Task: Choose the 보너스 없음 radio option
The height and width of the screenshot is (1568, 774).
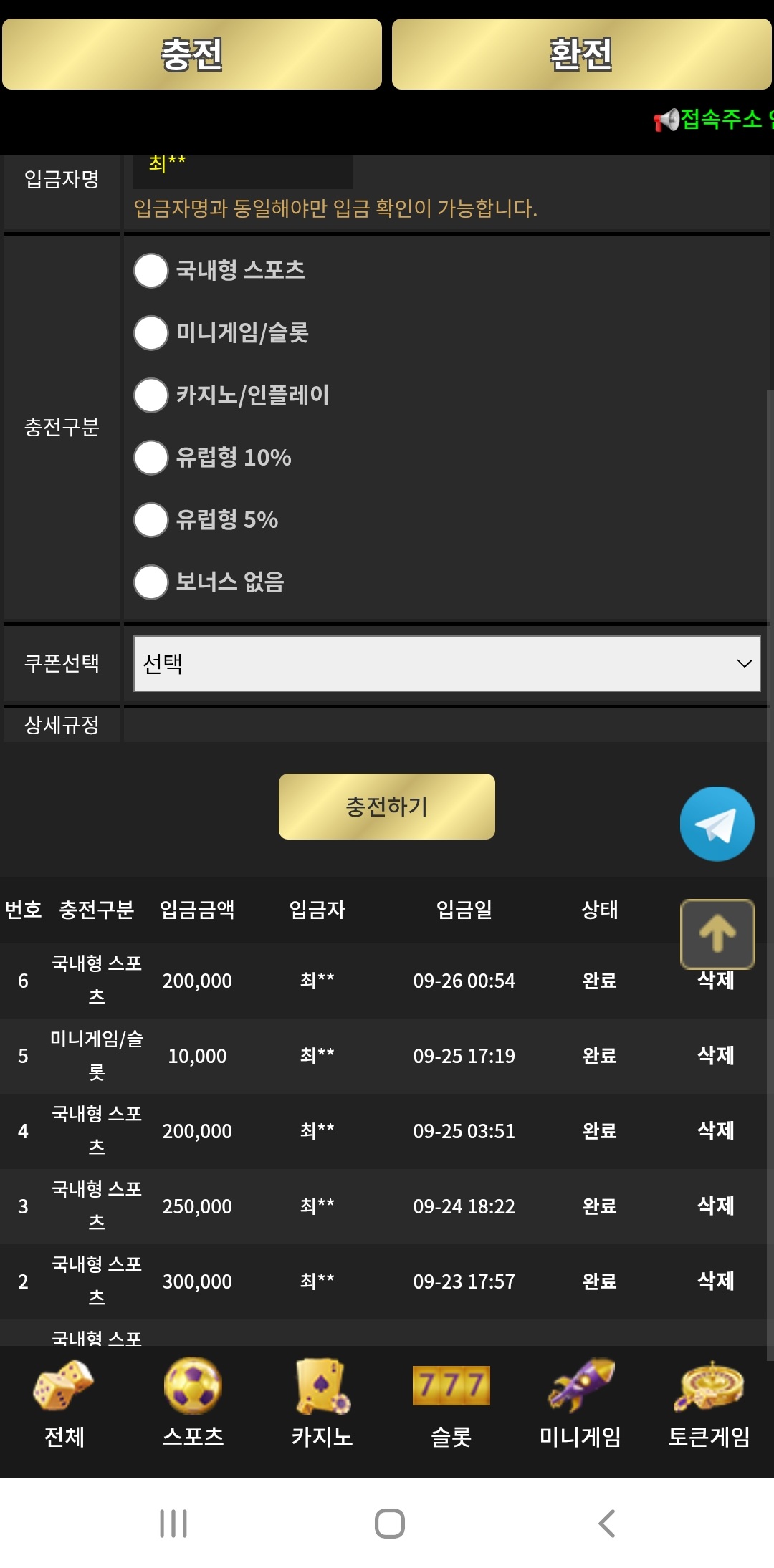Action: (x=151, y=582)
